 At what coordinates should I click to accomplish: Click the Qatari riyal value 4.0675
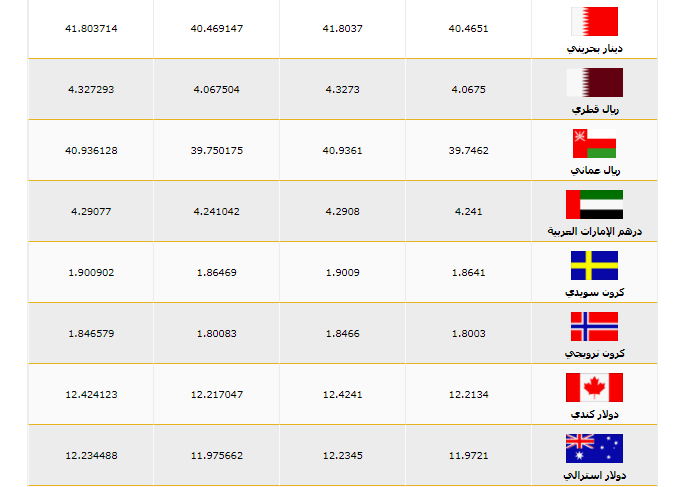[x=469, y=89]
